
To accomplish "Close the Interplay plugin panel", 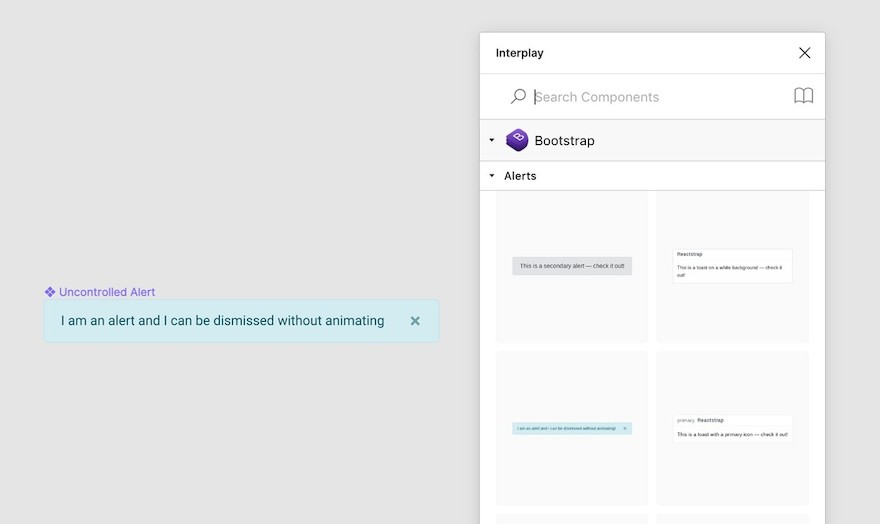I will tap(804, 53).
